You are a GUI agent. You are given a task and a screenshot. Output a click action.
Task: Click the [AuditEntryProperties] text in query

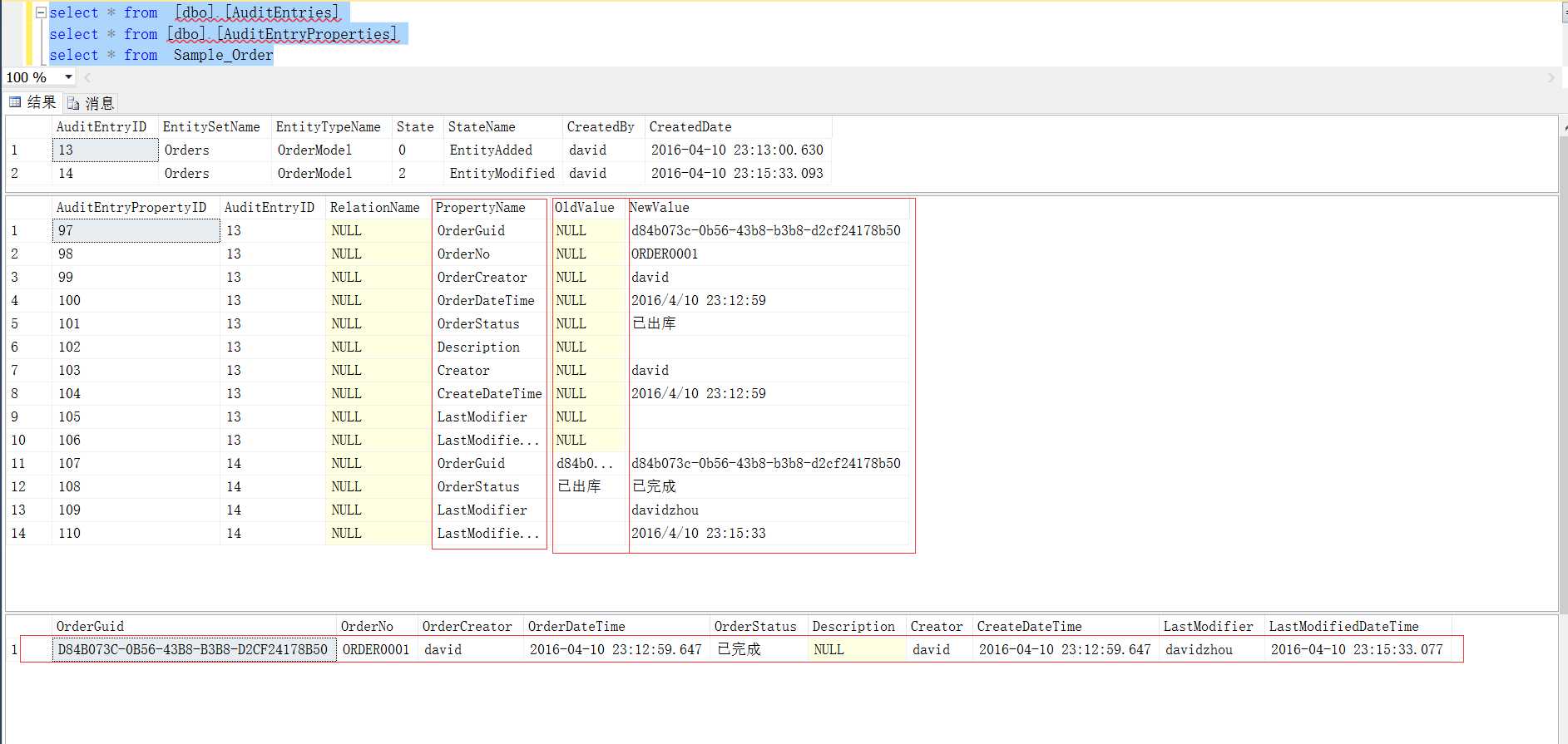click(x=307, y=35)
